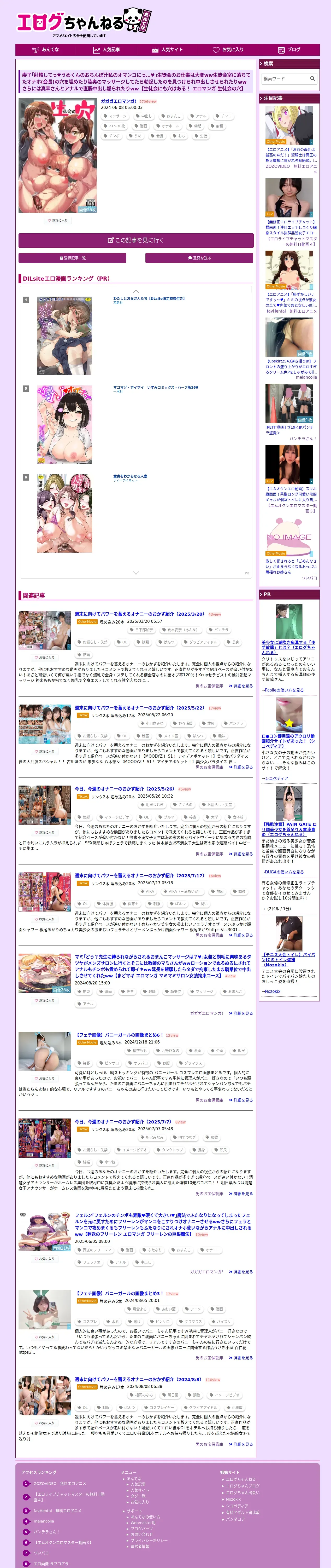Toggle お気に入り on the 2025/7/17 related article
Viewport: 331px width, 1568px height.
[44, 919]
